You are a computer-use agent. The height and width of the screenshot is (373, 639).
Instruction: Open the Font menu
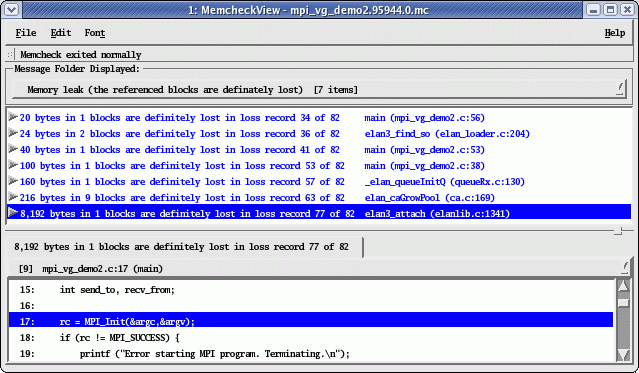click(95, 33)
